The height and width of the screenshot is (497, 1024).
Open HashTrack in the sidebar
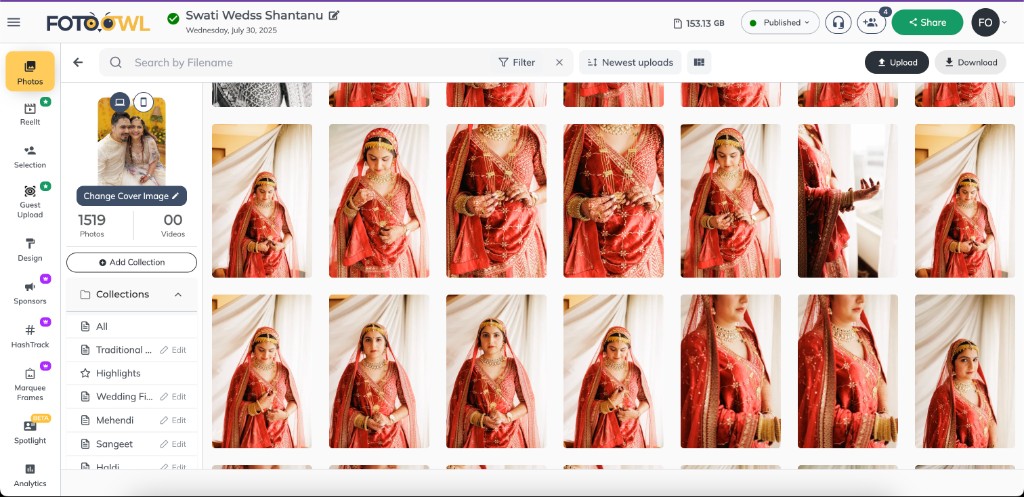pyautogui.click(x=30, y=336)
